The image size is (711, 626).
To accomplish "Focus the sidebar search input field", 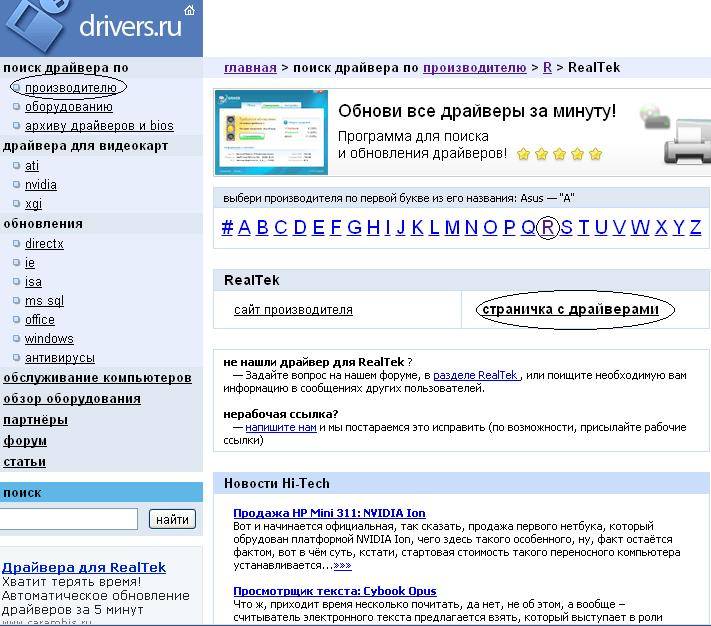I will [68, 519].
